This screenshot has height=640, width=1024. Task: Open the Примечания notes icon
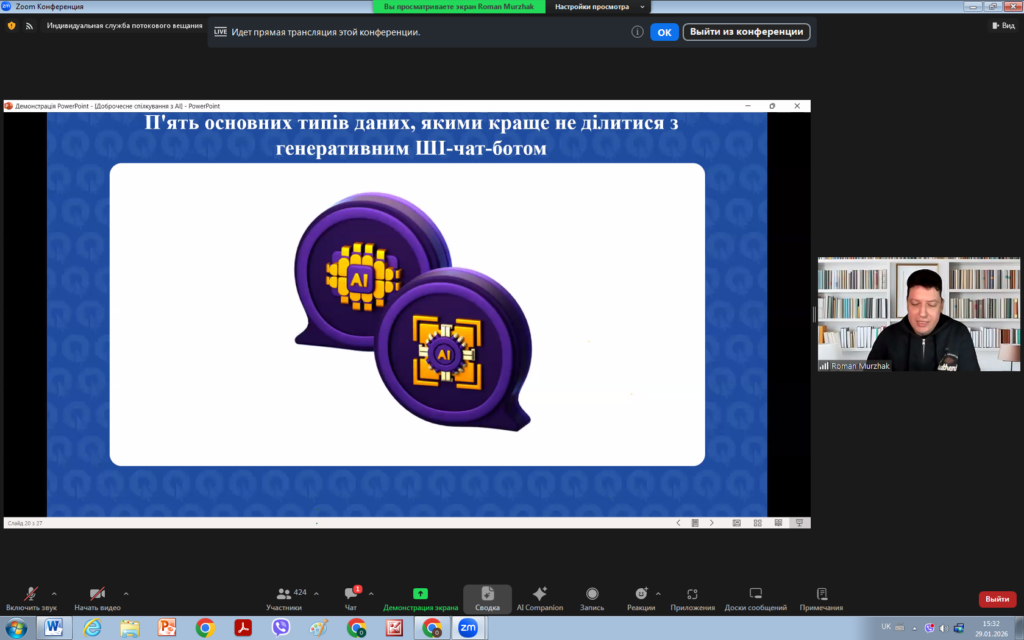(x=821, y=597)
